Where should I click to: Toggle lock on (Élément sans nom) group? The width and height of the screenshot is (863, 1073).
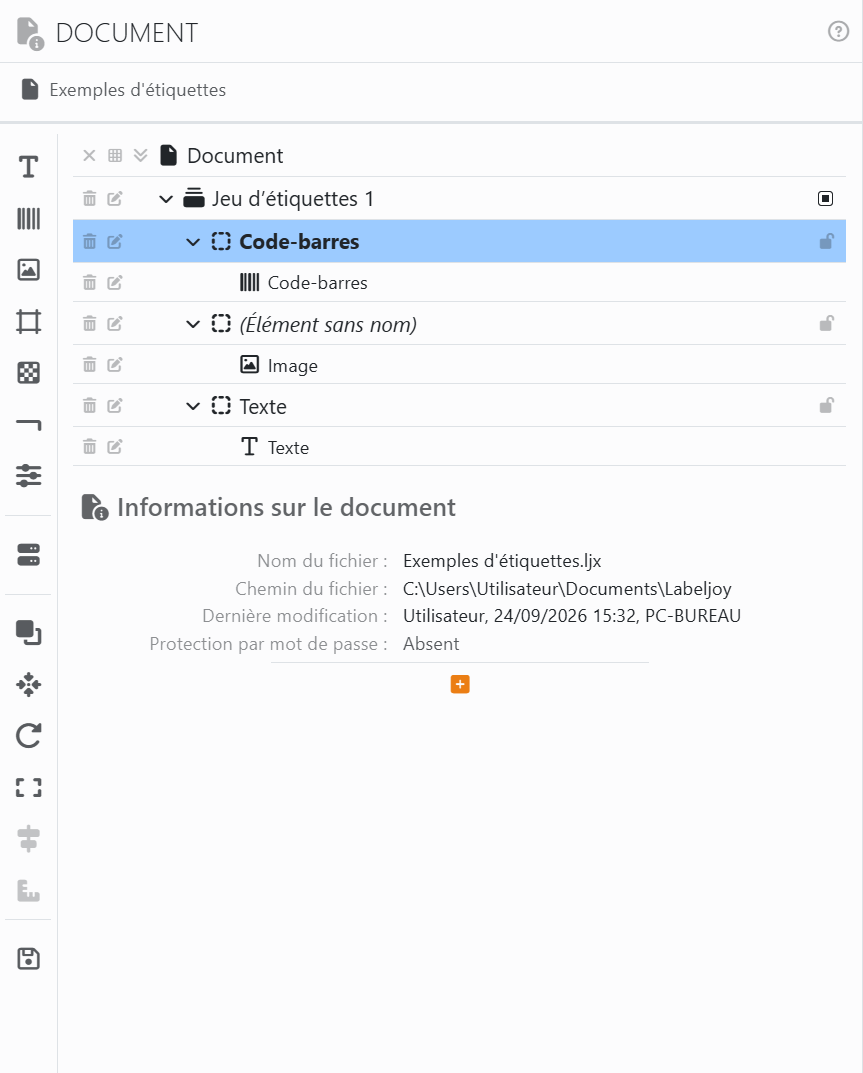click(826, 323)
